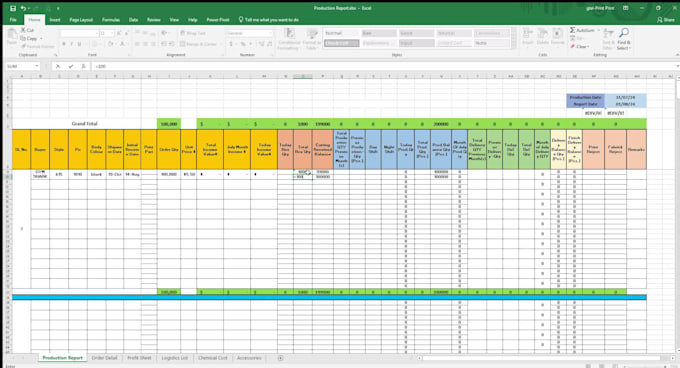Undo the last action
The height and width of the screenshot is (368, 680).
tap(23, 8)
